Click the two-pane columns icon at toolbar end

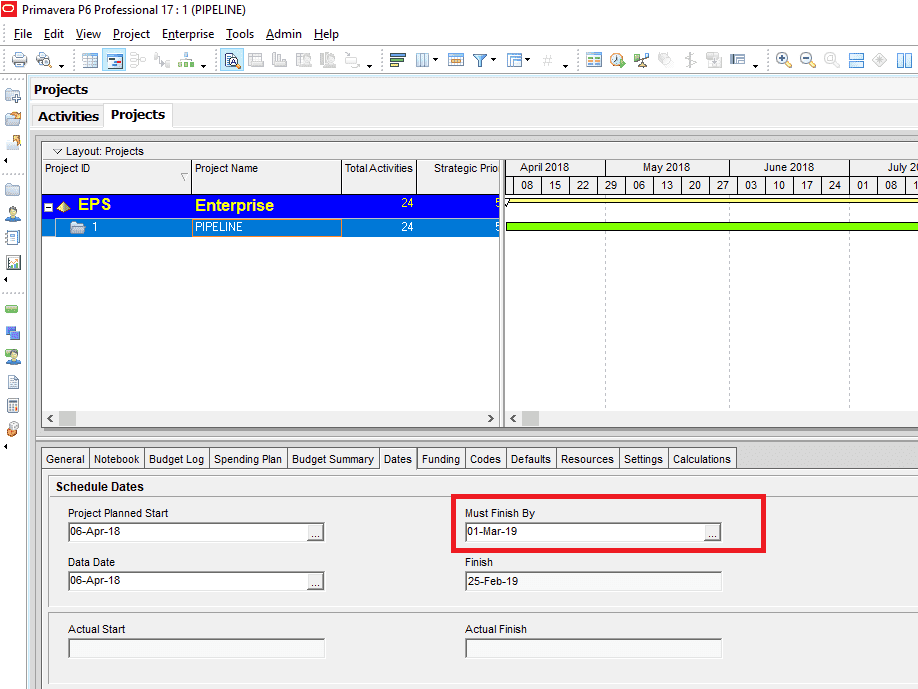(905, 60)
